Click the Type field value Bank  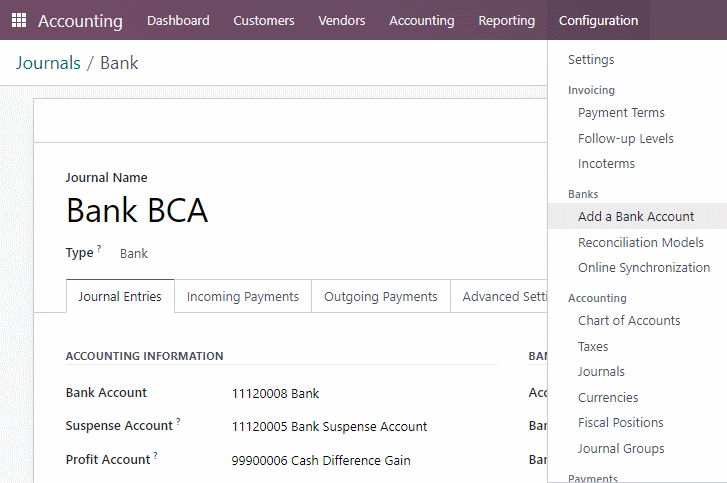click(x=134, y=254)
